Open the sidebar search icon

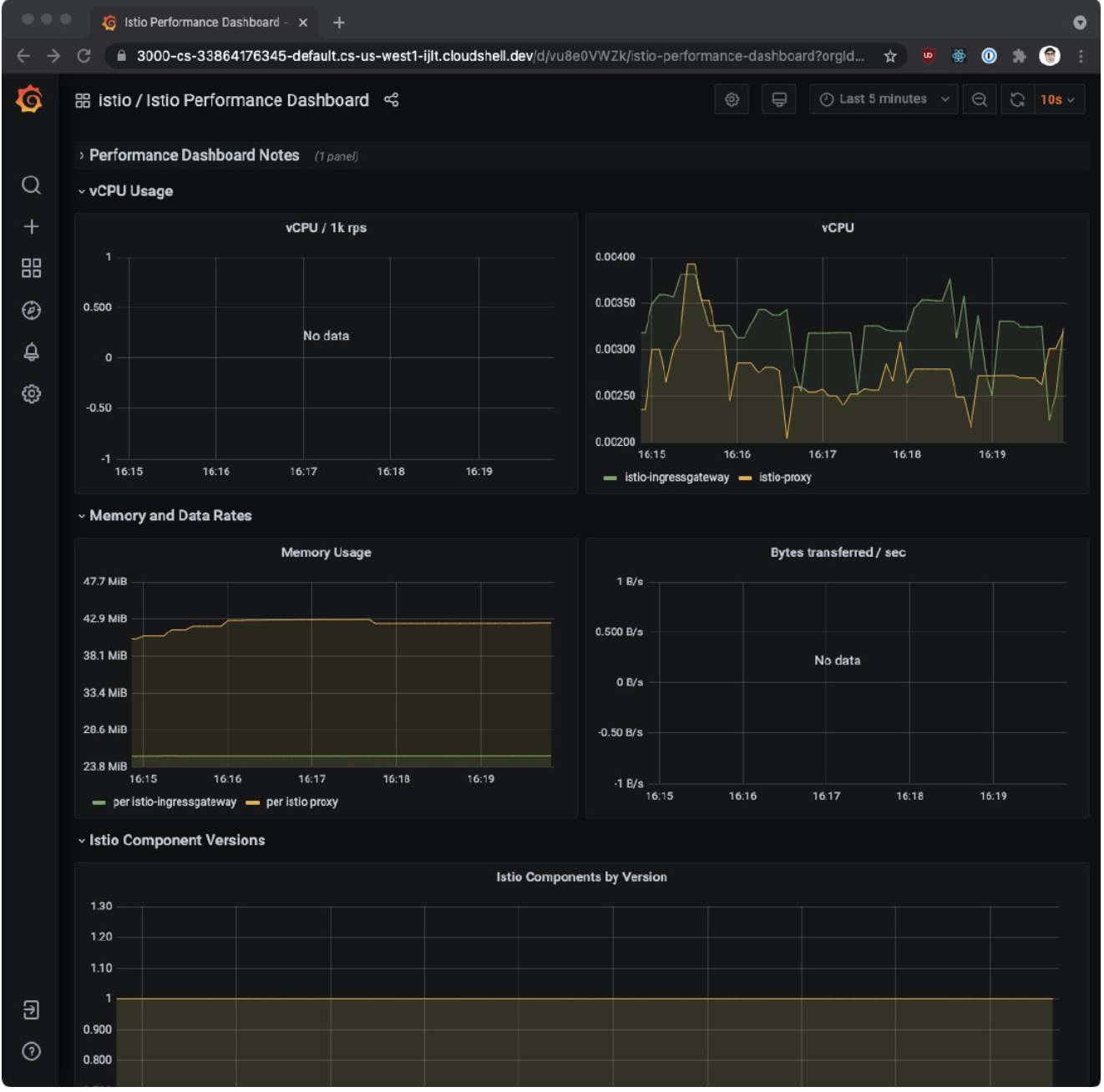31,185
